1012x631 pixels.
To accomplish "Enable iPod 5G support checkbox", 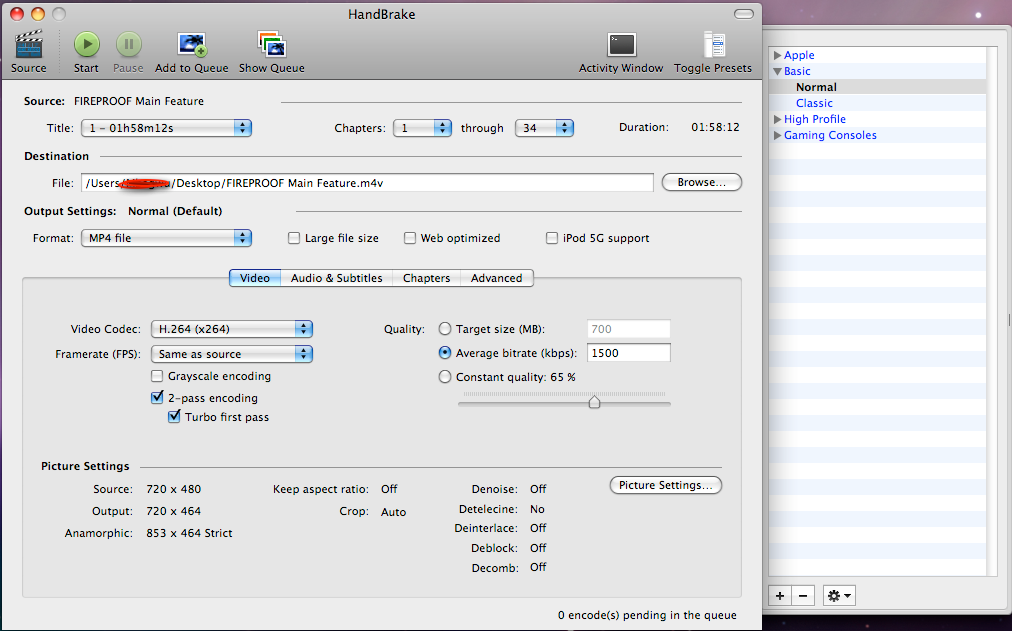I will (552, 238).
